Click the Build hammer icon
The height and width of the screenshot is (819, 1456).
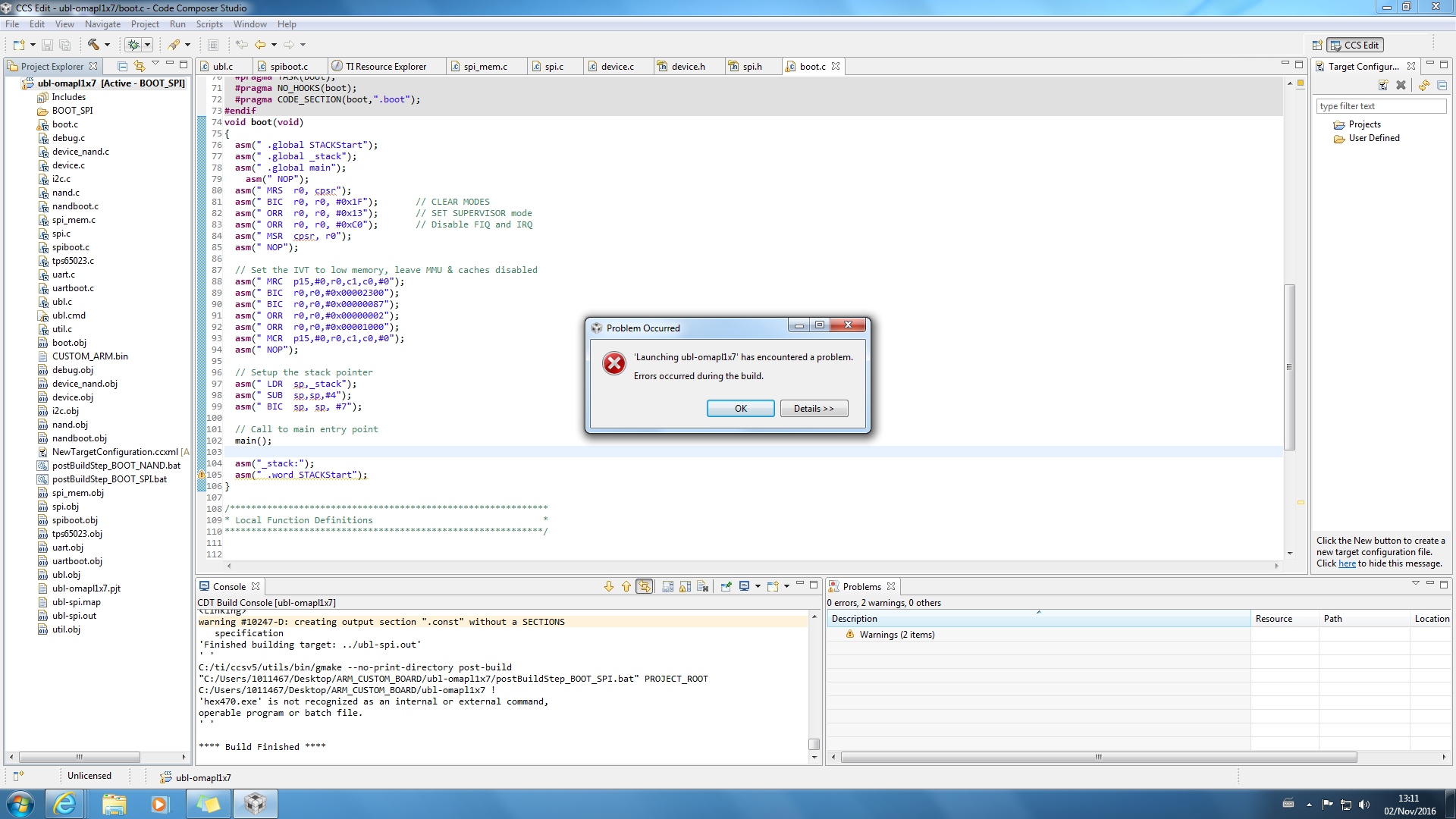(x=93, y=45)
